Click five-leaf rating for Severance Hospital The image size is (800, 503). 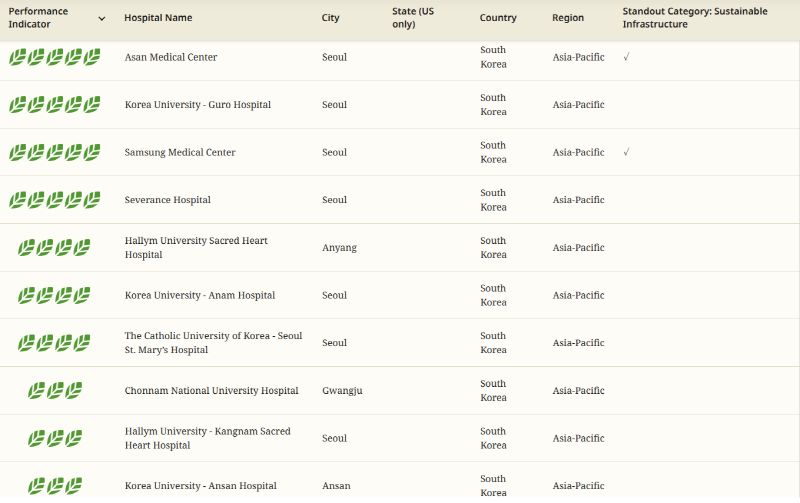55,200
